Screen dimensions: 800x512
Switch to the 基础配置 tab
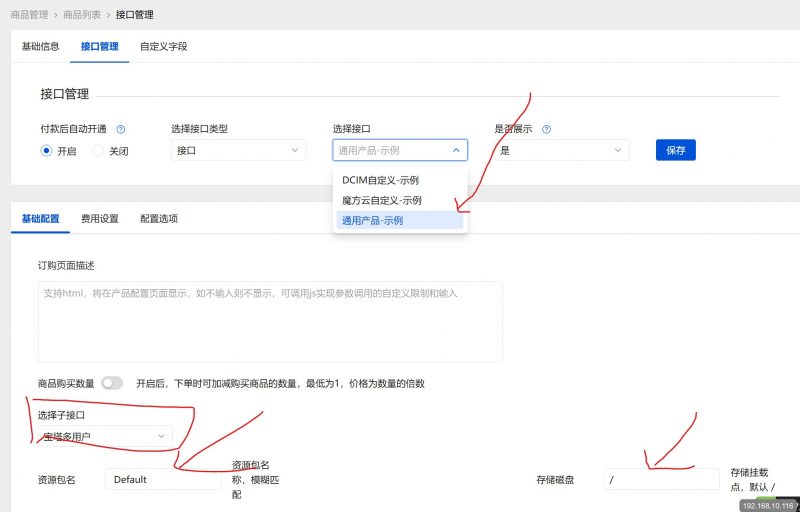pos(40,219)
